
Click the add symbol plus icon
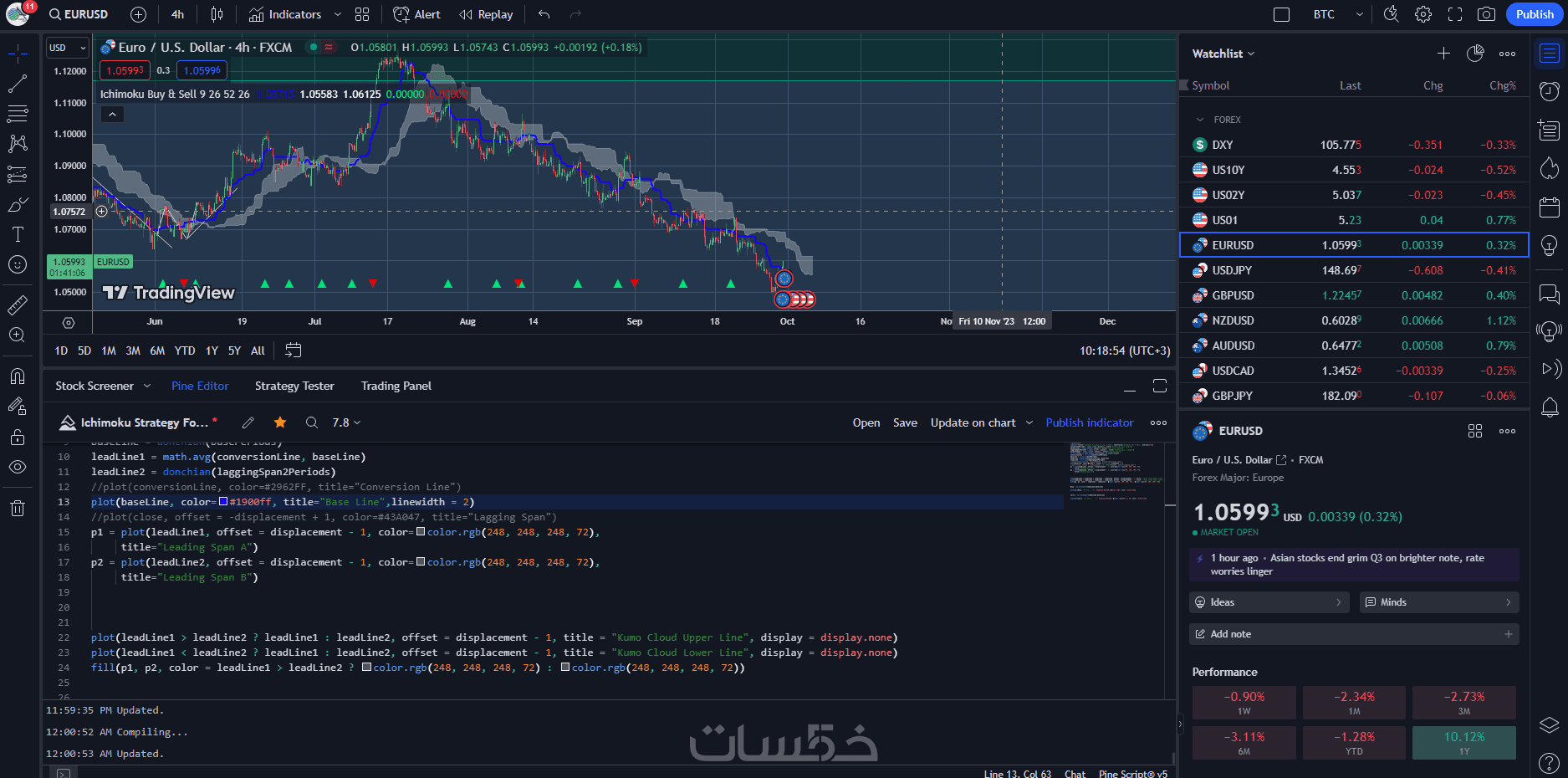click(139, 14)
